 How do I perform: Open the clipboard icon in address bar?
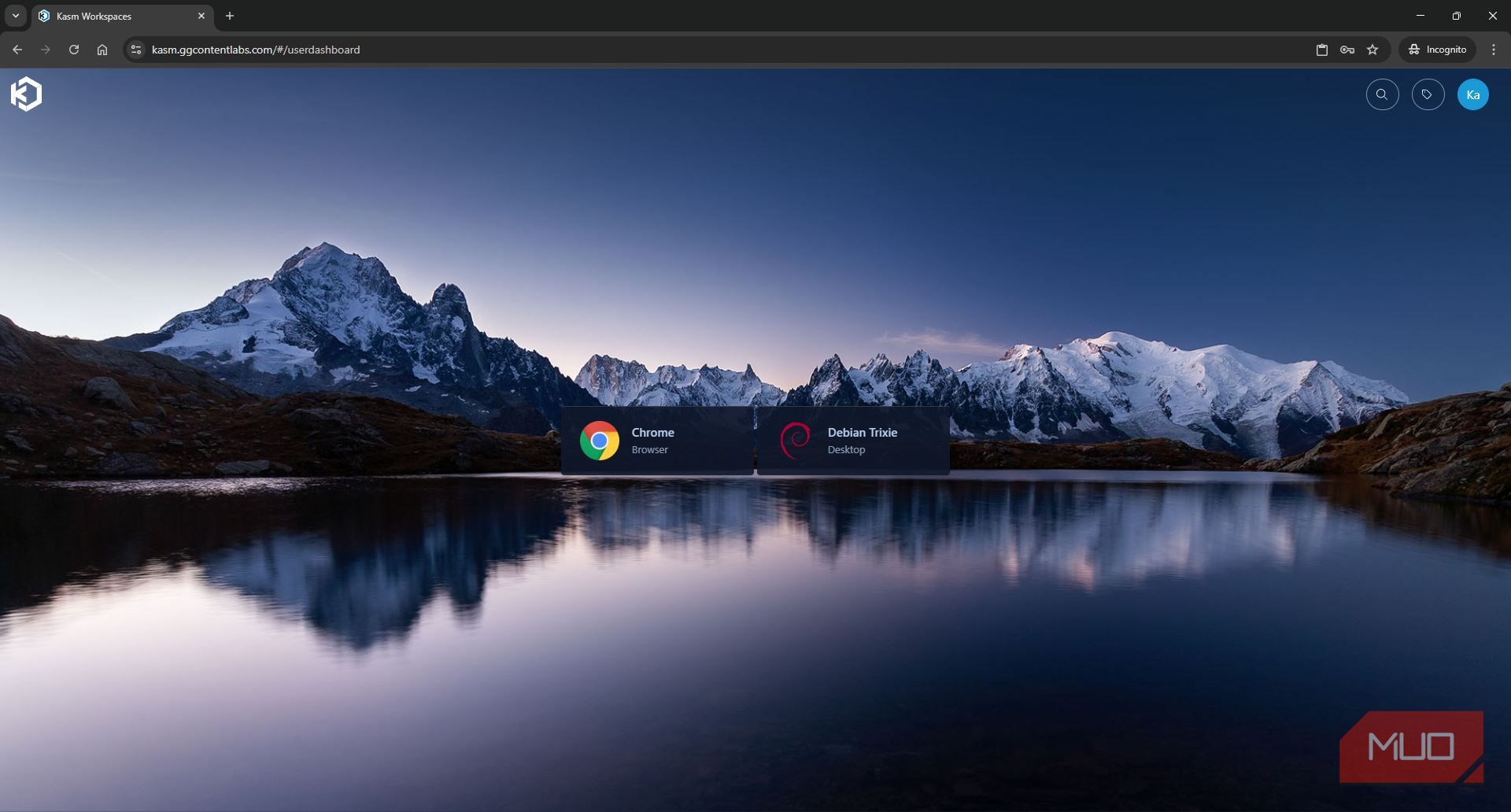click(1322, 50)
